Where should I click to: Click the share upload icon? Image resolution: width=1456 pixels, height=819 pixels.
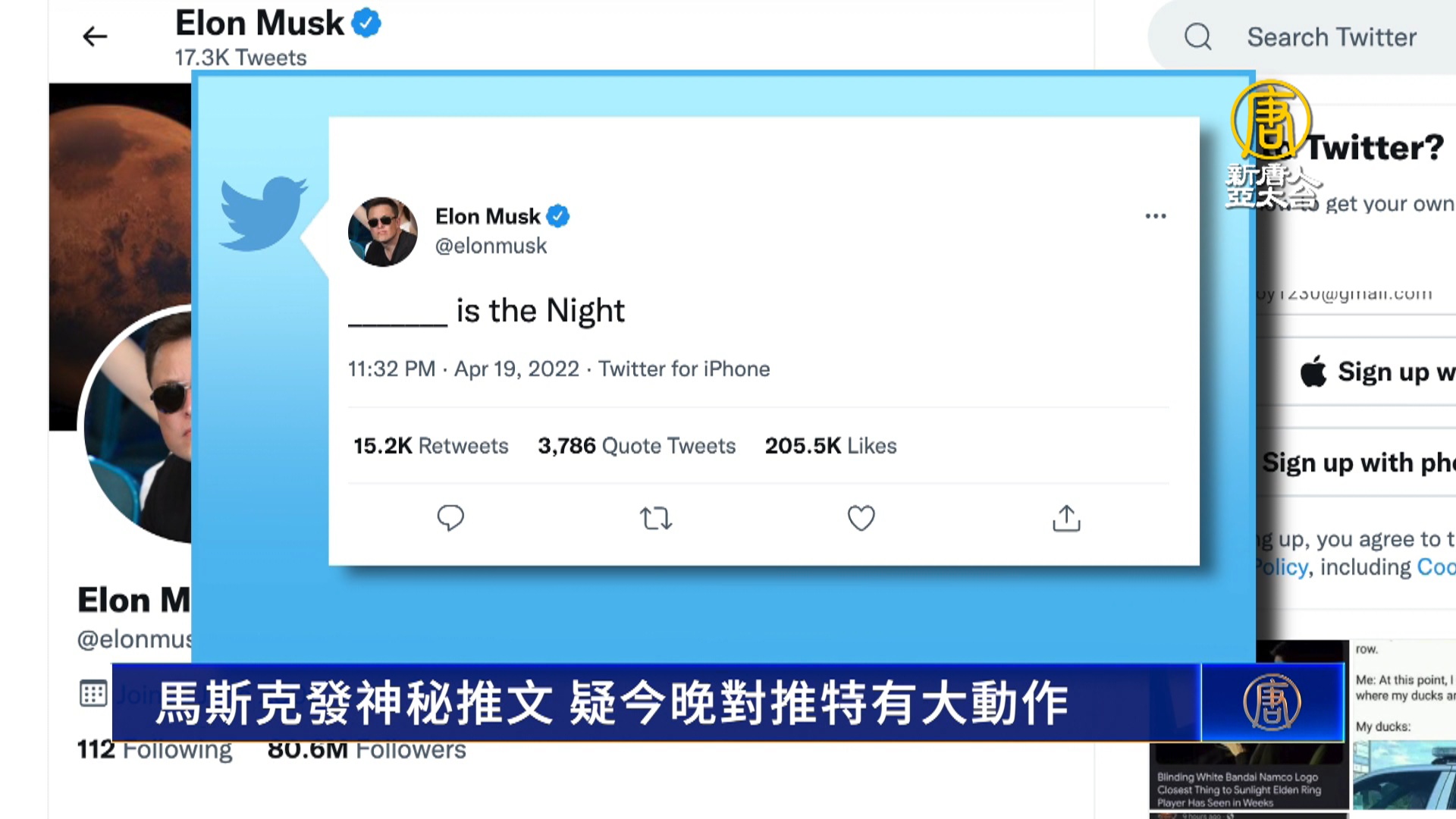click(x=1066, y=519)
